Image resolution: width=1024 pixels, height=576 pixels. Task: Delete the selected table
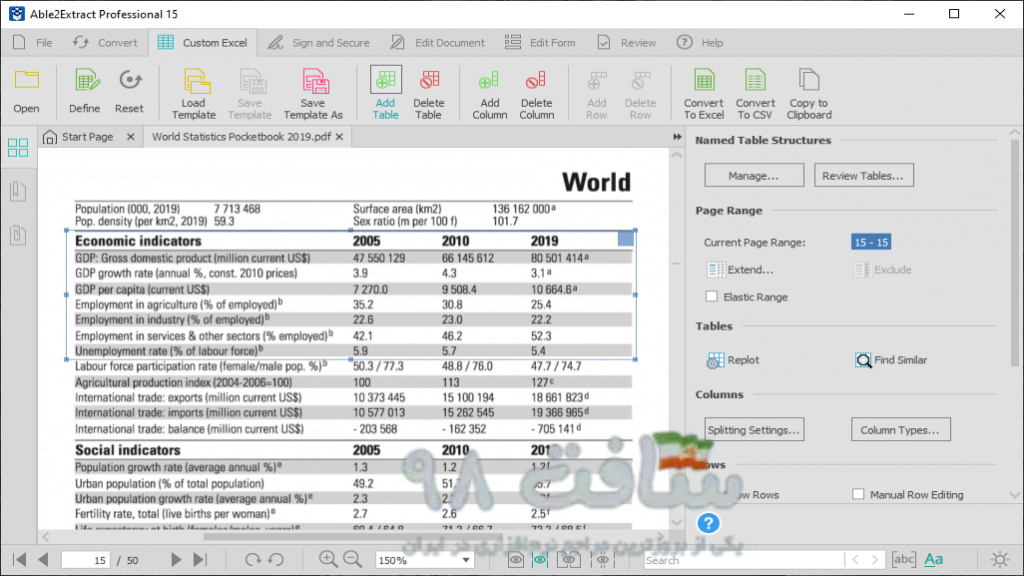[x=429, y=94]
